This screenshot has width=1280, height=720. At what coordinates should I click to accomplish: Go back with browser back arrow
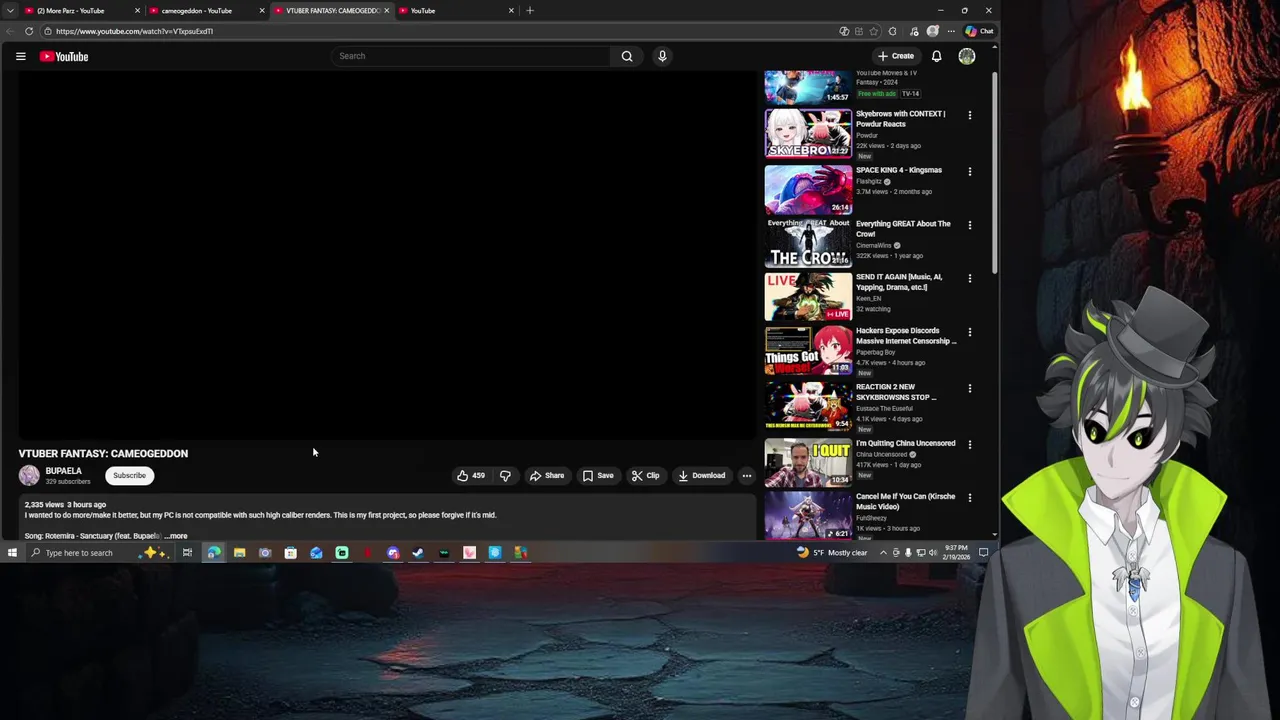[10, 31]
